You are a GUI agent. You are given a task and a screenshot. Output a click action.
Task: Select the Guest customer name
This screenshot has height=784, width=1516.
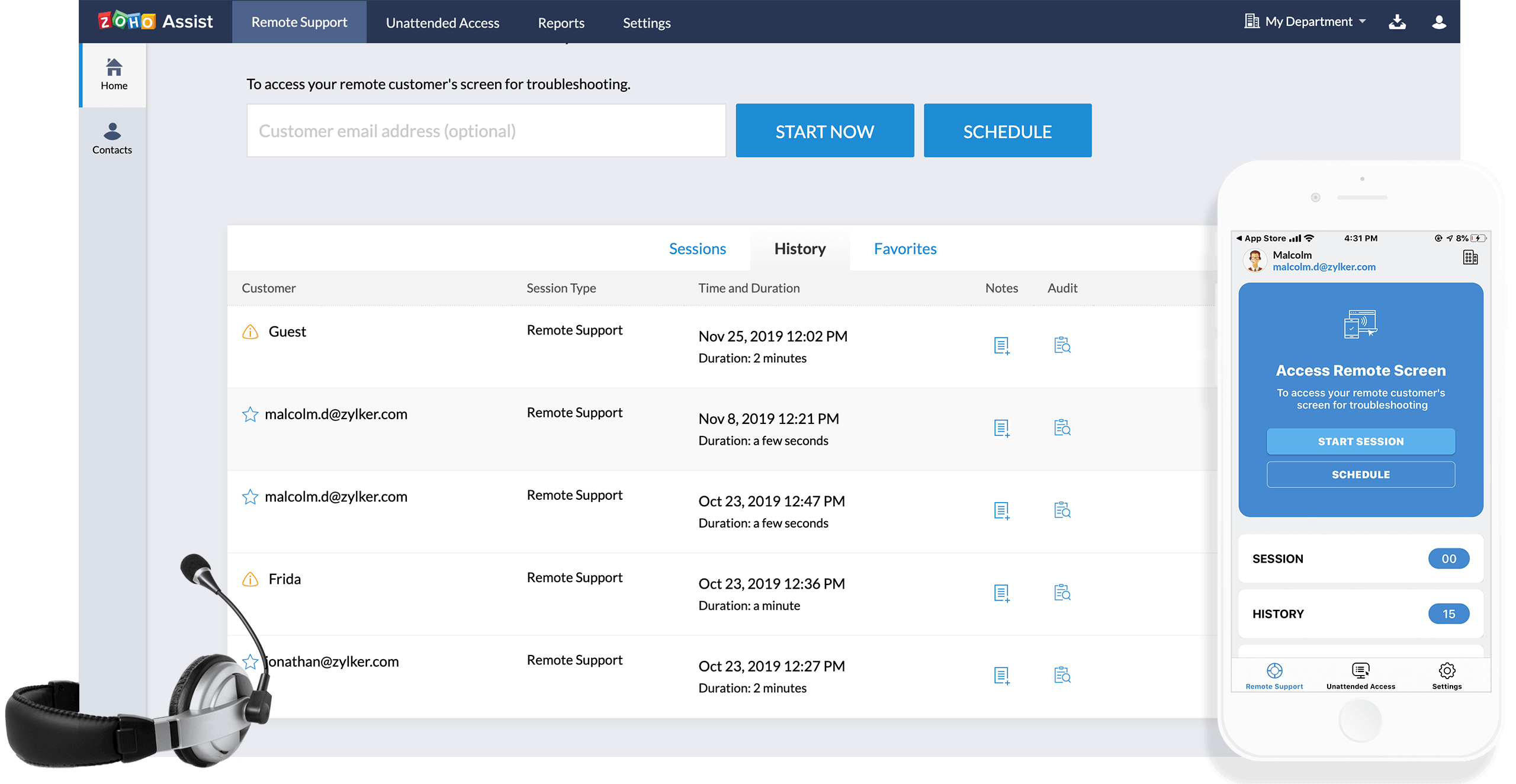287,332
